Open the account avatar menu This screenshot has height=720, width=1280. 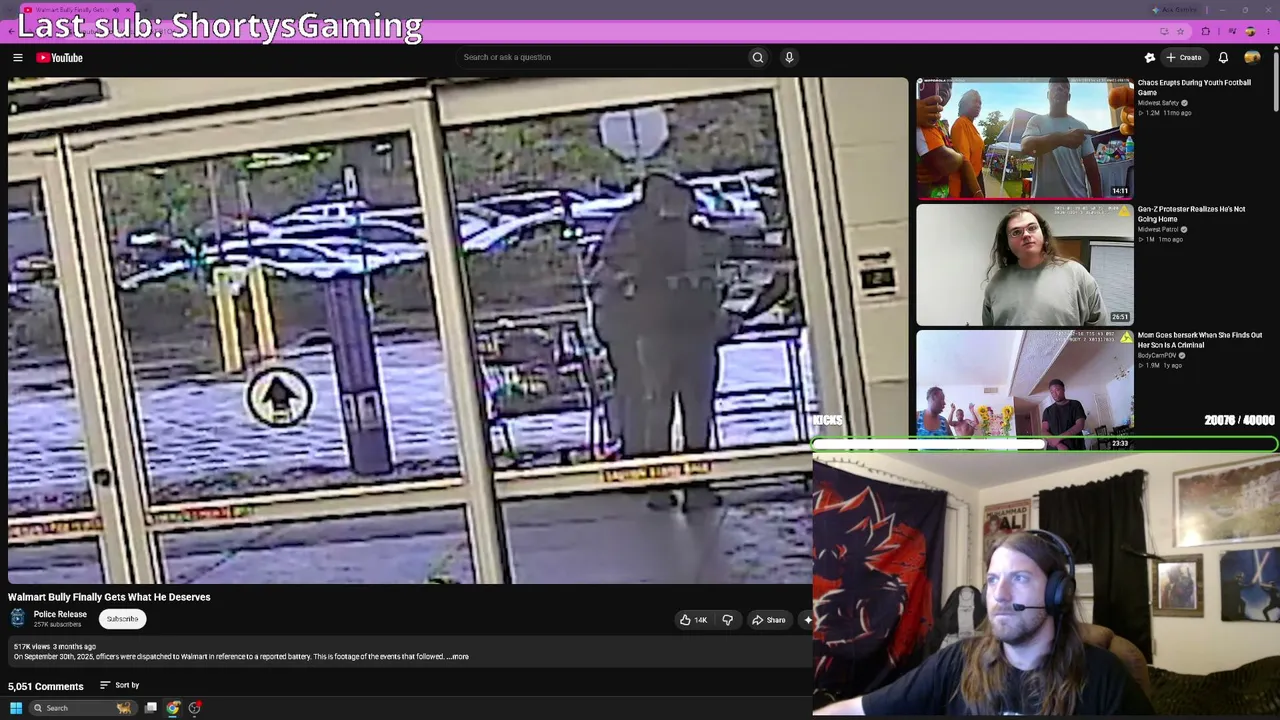pos(1252,58)
